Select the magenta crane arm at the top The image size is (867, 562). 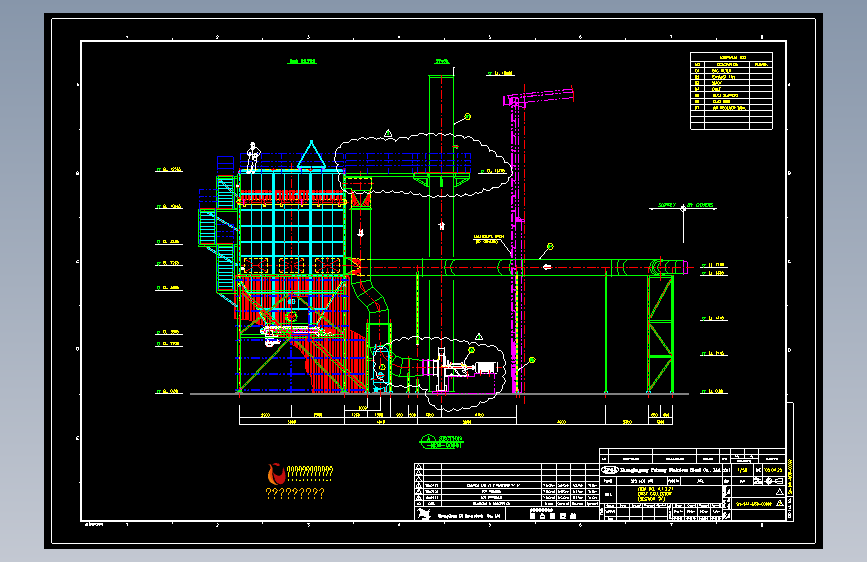(539, 96)
